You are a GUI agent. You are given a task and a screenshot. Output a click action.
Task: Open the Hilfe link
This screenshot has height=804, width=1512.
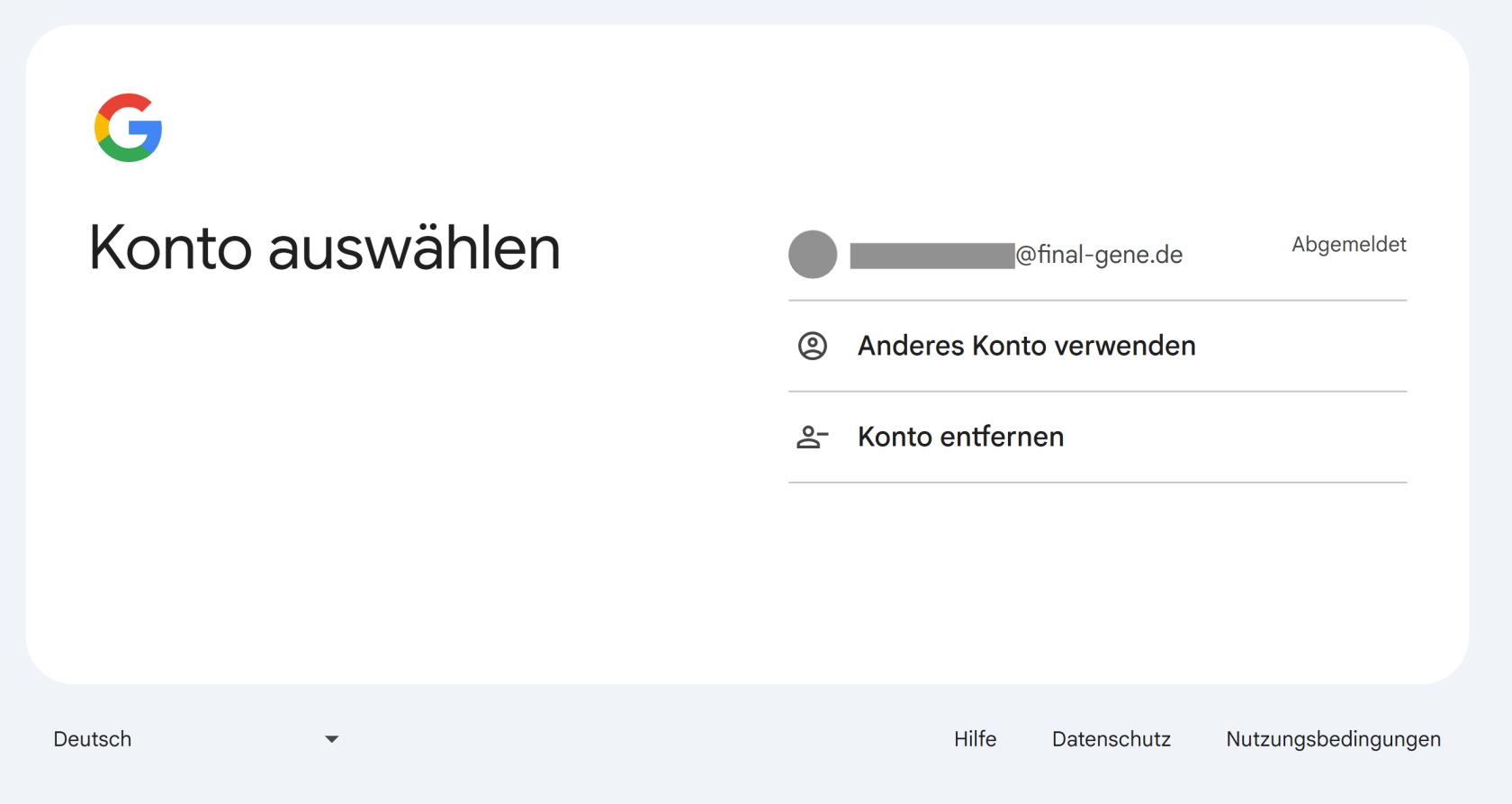(975, 738)
